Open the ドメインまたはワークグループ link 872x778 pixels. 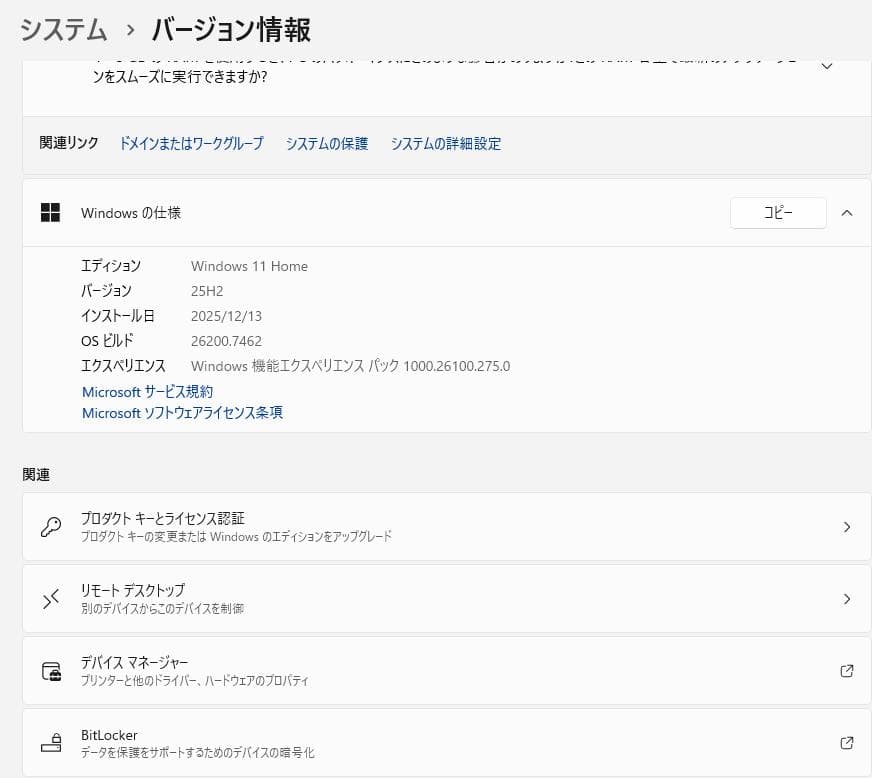[190, 144]
